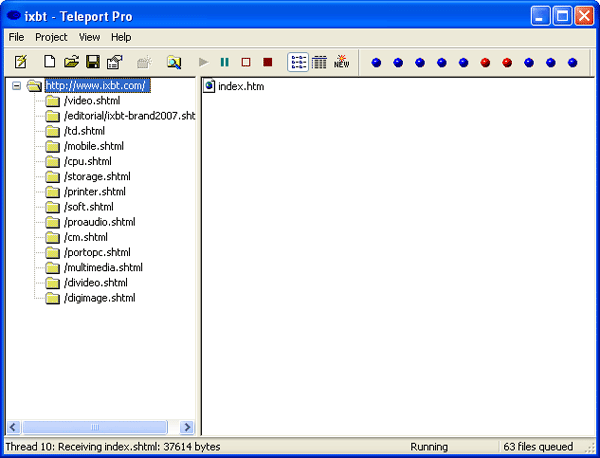The image size is (600, 458).
Task: Open the View menu
Action: [90, 37]
